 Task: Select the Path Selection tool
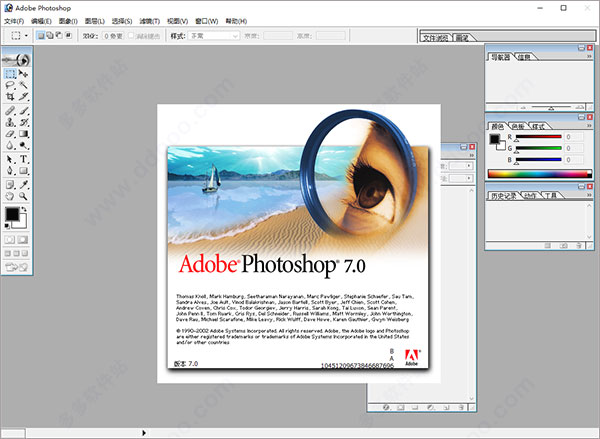coord(10,159)
